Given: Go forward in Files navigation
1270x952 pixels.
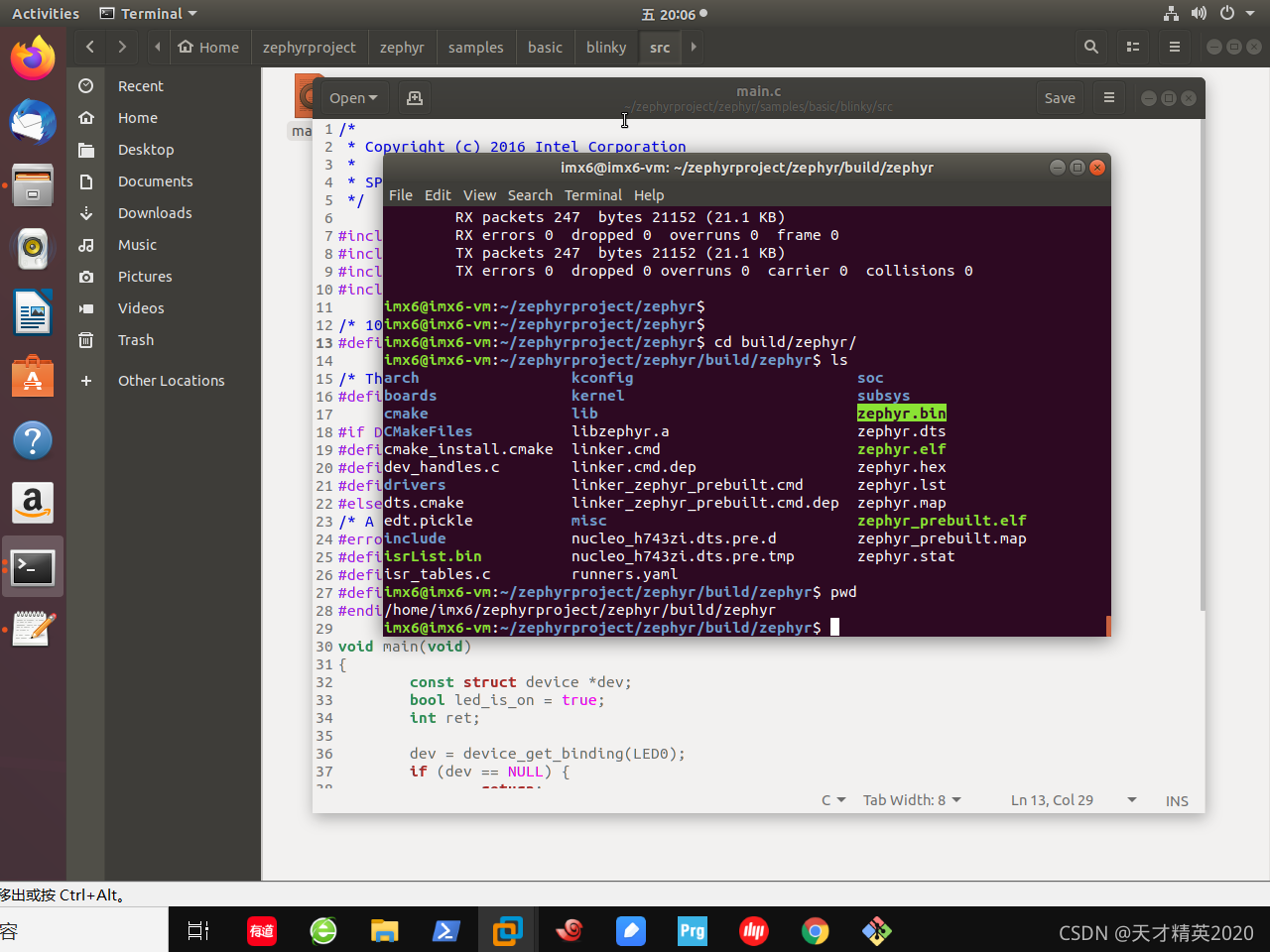Looking at the screenshot, I should click(x=122, y=47).
